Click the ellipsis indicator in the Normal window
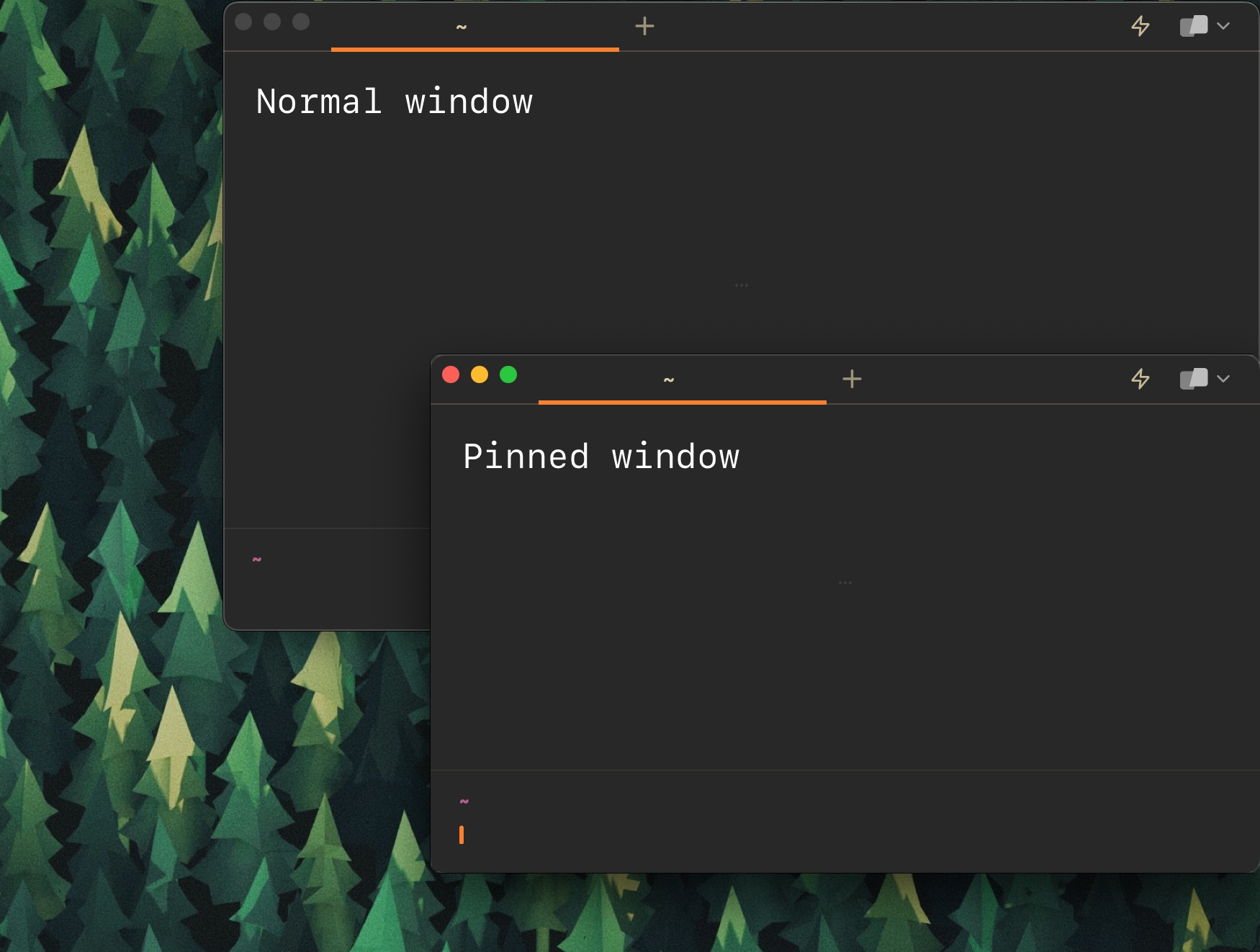 pyautogui.click(x=742, y=285)
